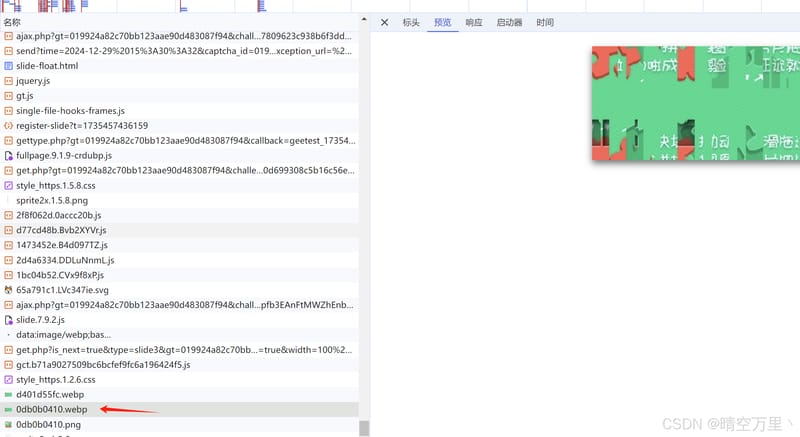The image size is (800, 437).
Task: Click the 0db0b0410.png image icon
Action: pos(8,424)
